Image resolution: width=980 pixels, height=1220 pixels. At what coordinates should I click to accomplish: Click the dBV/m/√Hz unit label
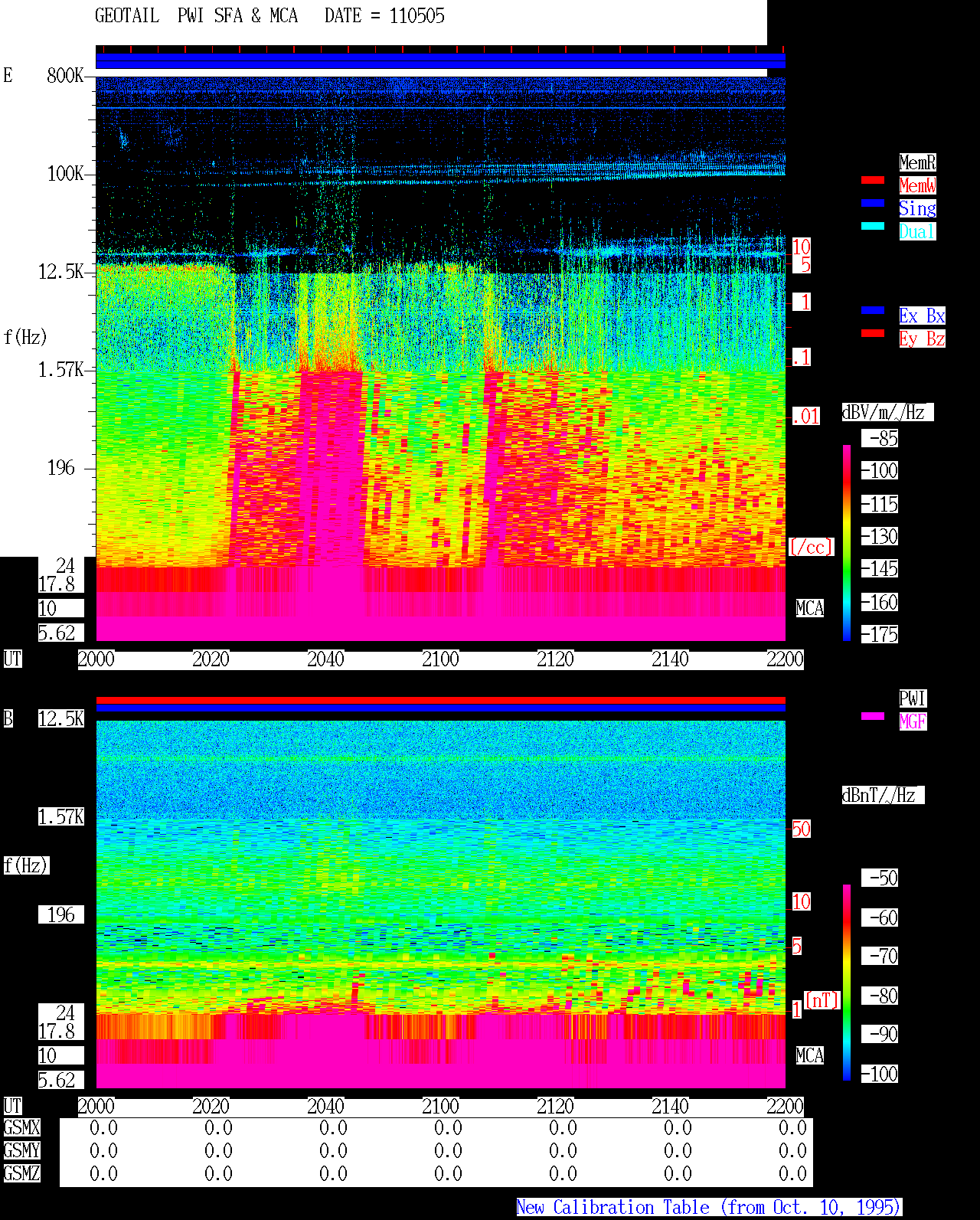point(887,412)
